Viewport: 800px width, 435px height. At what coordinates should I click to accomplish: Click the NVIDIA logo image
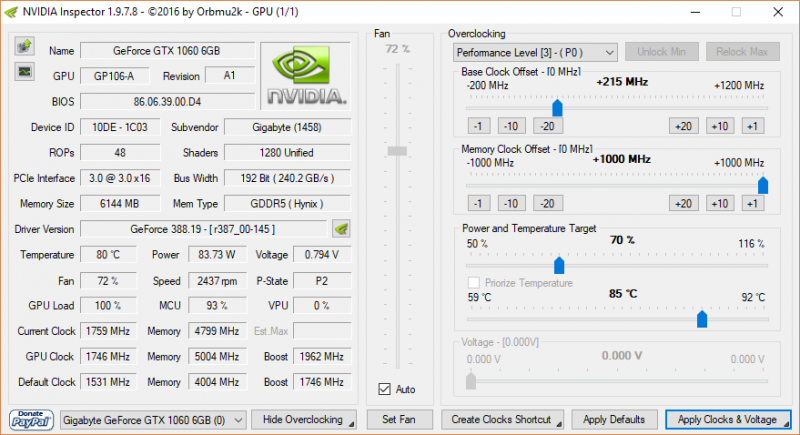click(305, 75)
